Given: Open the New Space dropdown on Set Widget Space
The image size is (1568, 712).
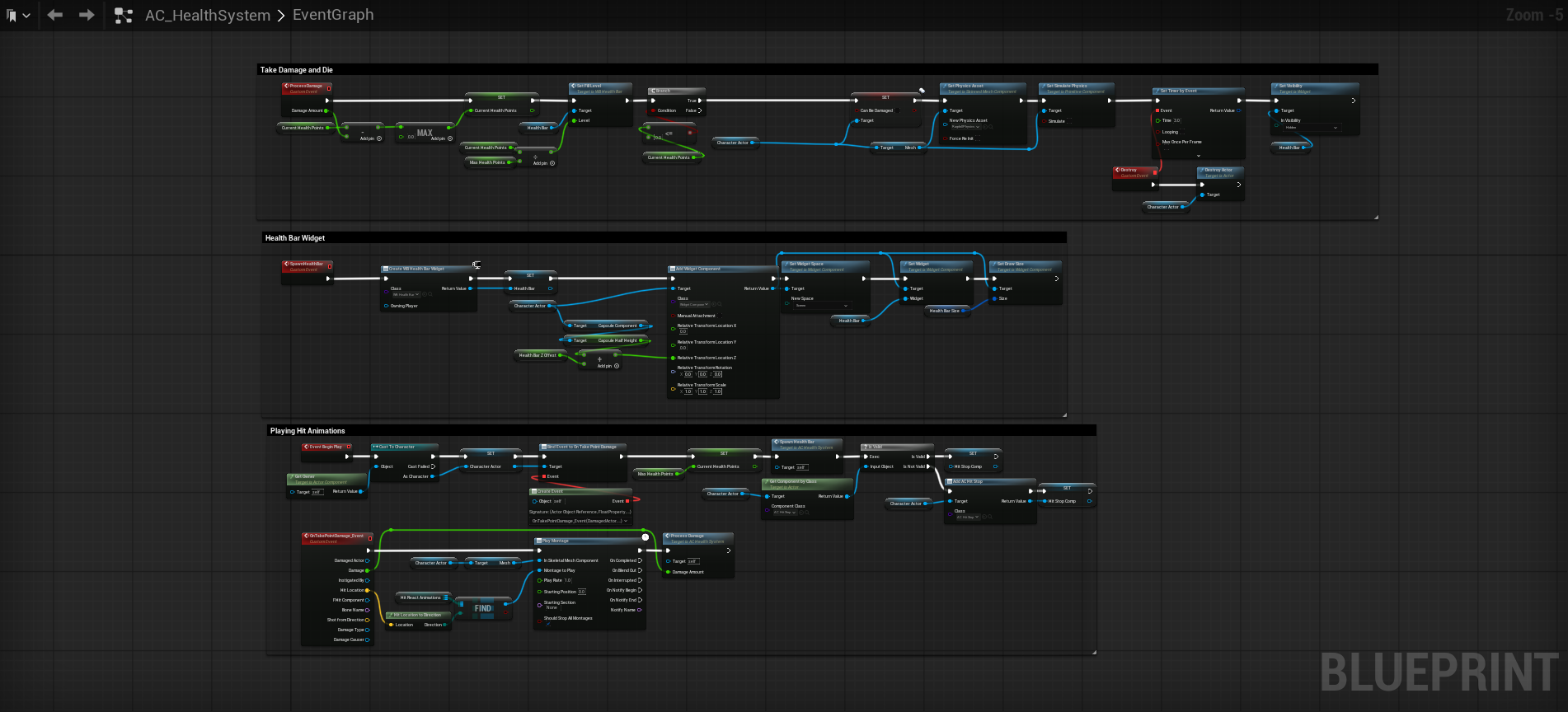Looking at the screenshot, I should tap(821, 306).
